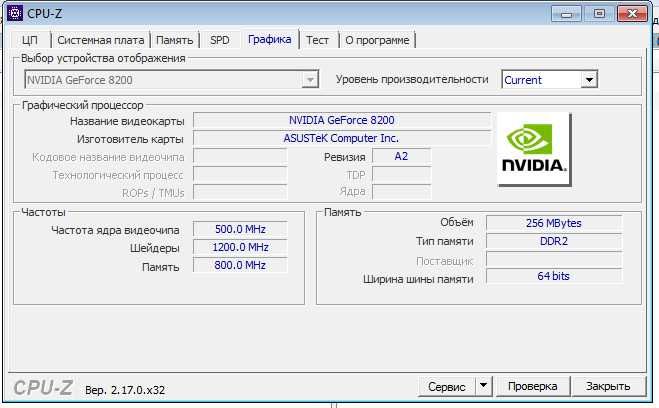Click the Частота ядра видеочипа label
This screenshot has height=408, width=659.
point(115,230)
